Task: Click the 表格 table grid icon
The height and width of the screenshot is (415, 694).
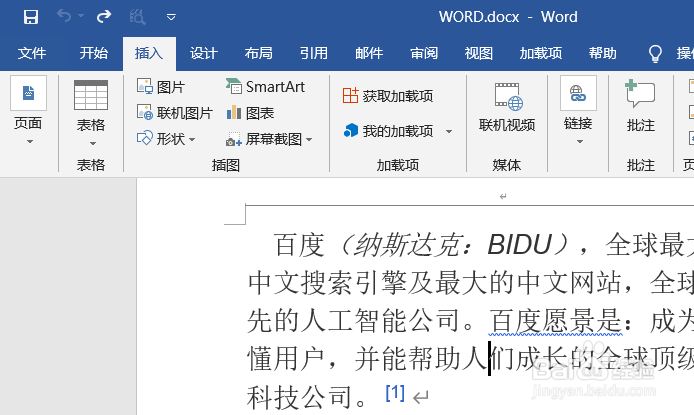Action: pyautogui.click(x=91, y=95)
